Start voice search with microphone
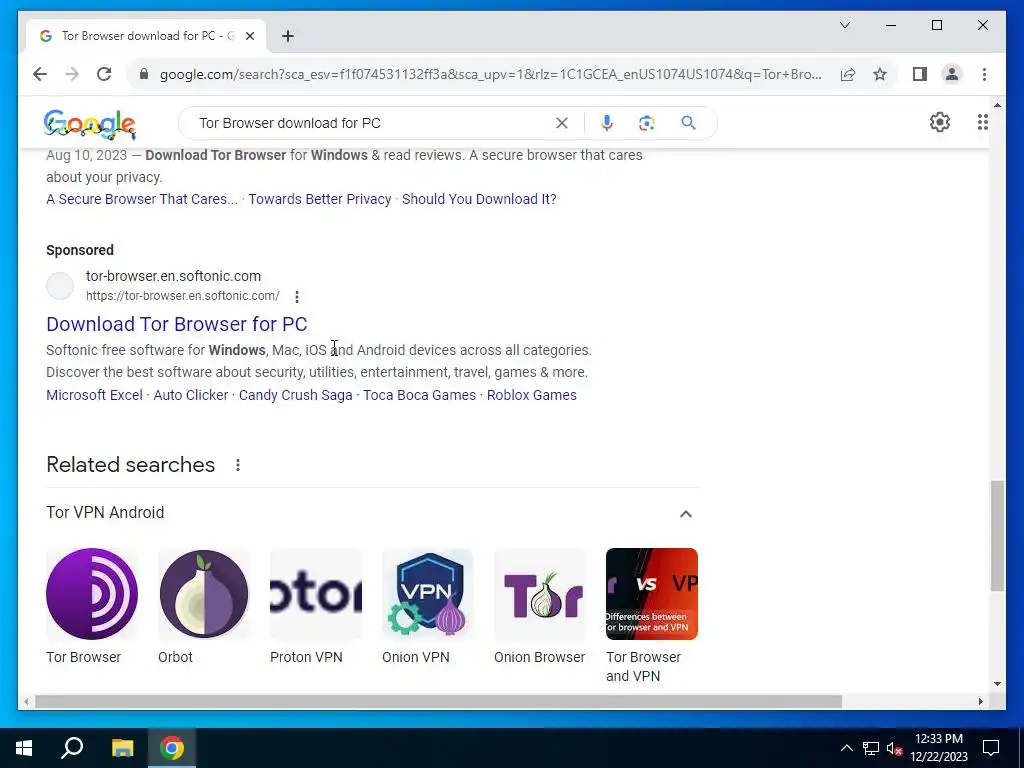This screenshot has width=1024, height=768. [x=607, y=123]
